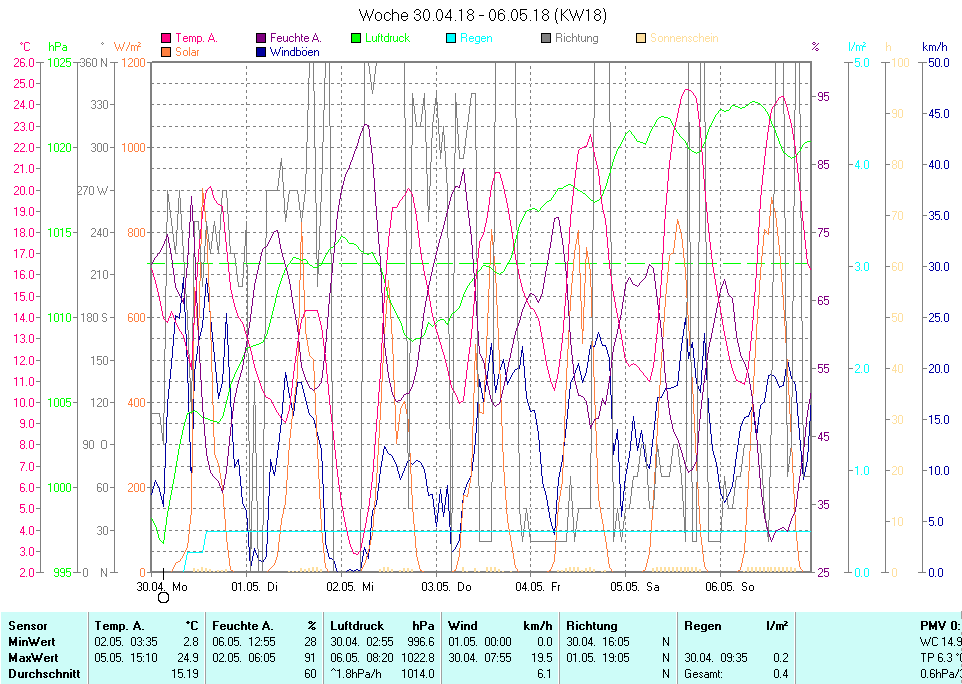This screenshot has width=962, height=684.
Task: Click the purple % axis unit label
Action: 815,47
